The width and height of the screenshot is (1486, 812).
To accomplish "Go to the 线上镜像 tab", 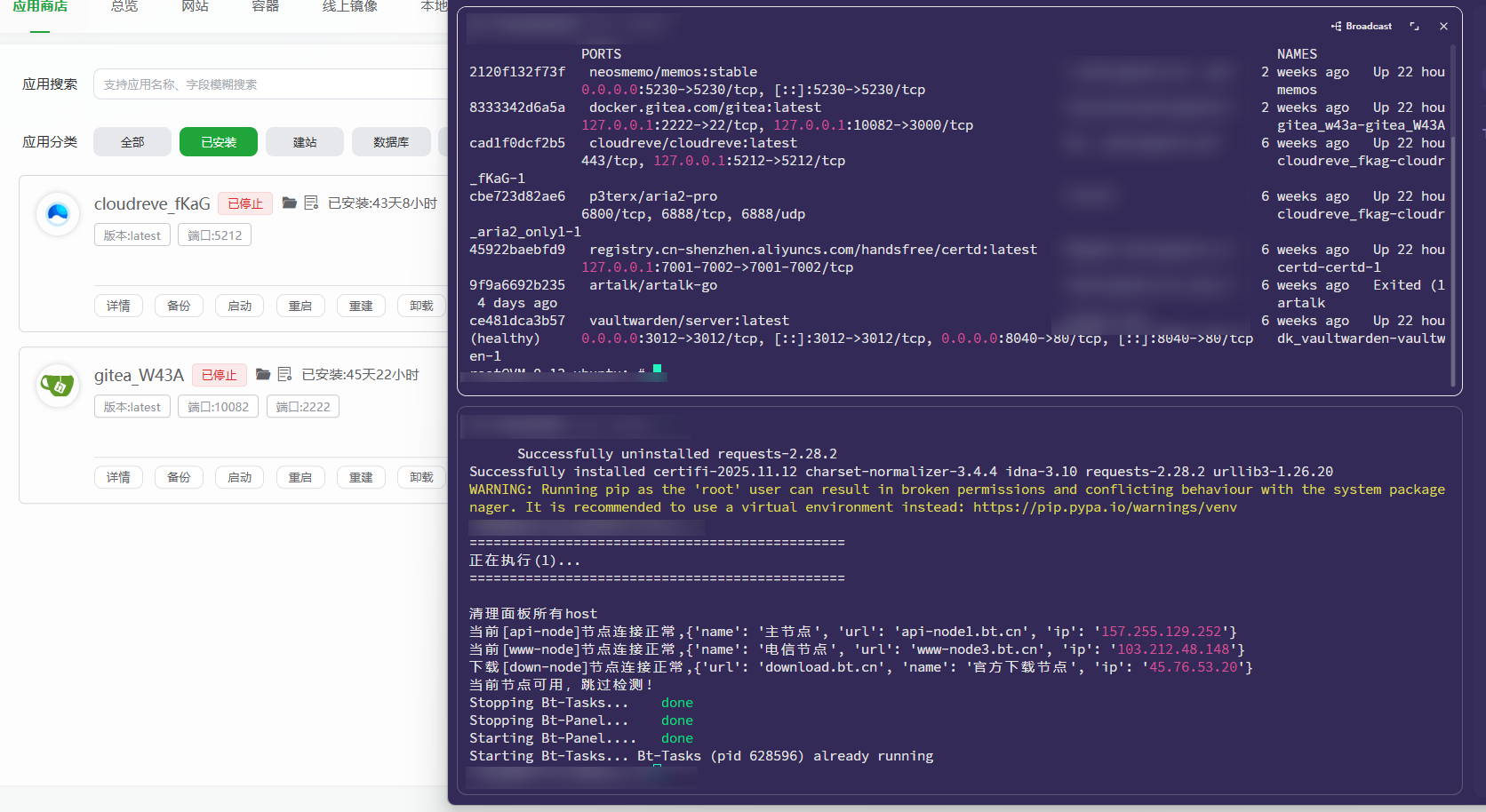I will click(x=349, y=7).
